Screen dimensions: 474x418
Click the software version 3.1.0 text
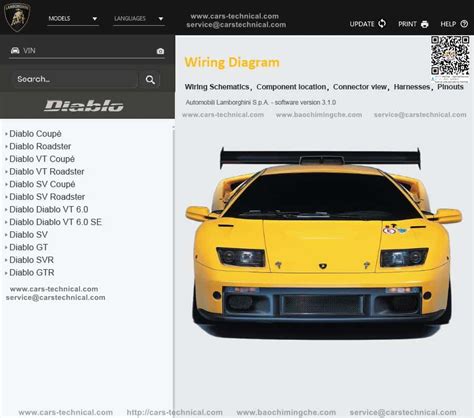click(x=305, y=103)
